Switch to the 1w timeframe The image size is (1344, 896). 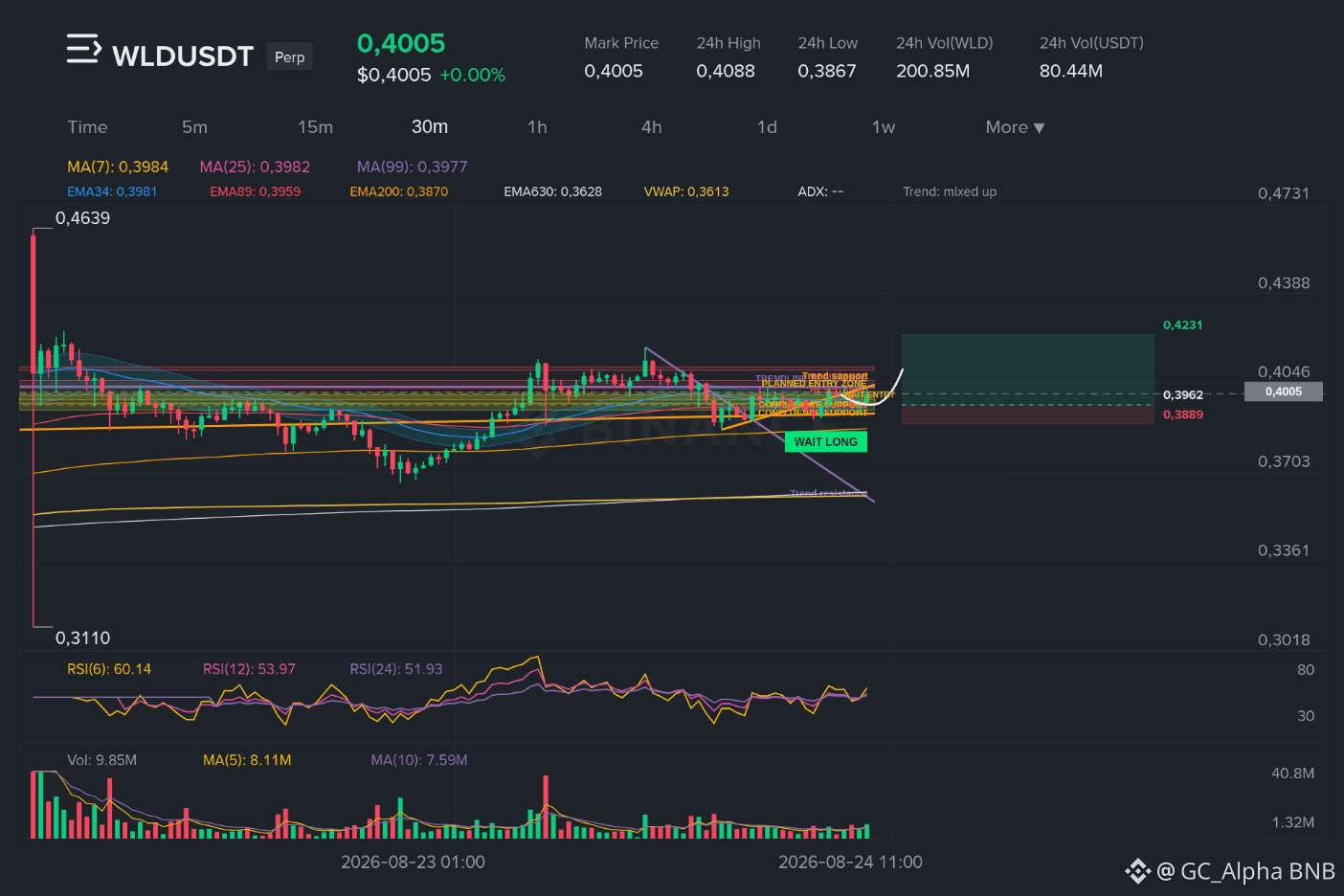pyautogui.click(x=884, y=127)
